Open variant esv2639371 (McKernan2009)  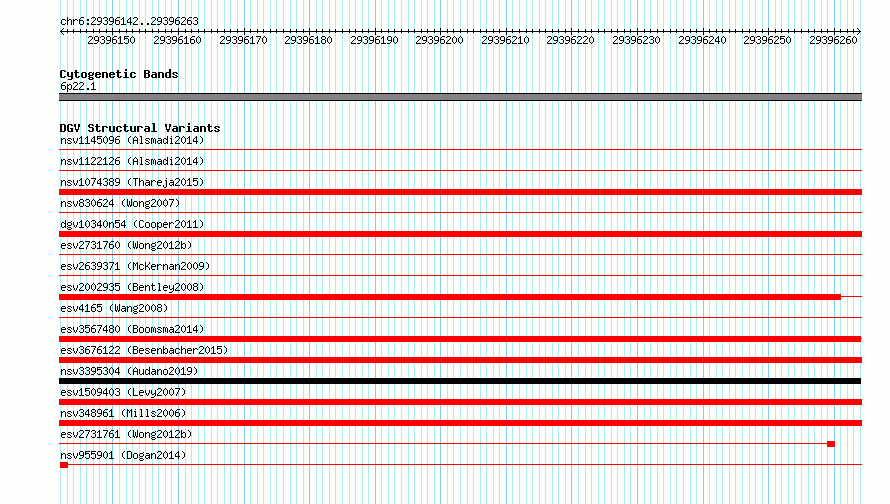click(x=135, y=266)
